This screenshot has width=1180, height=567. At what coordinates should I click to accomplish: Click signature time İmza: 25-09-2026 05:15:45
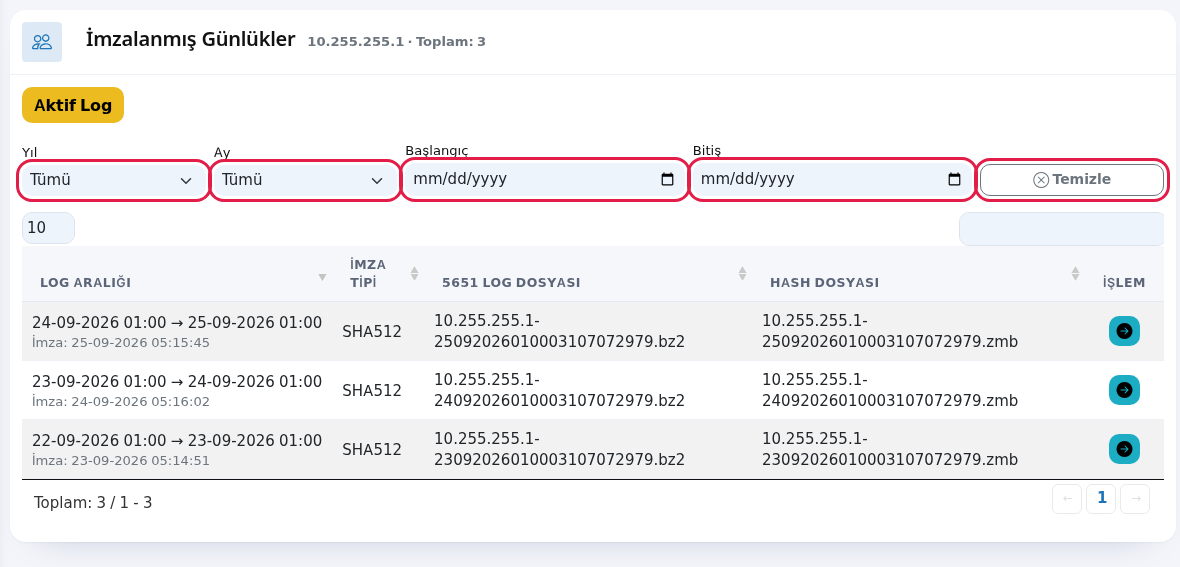tap(120, 343)
